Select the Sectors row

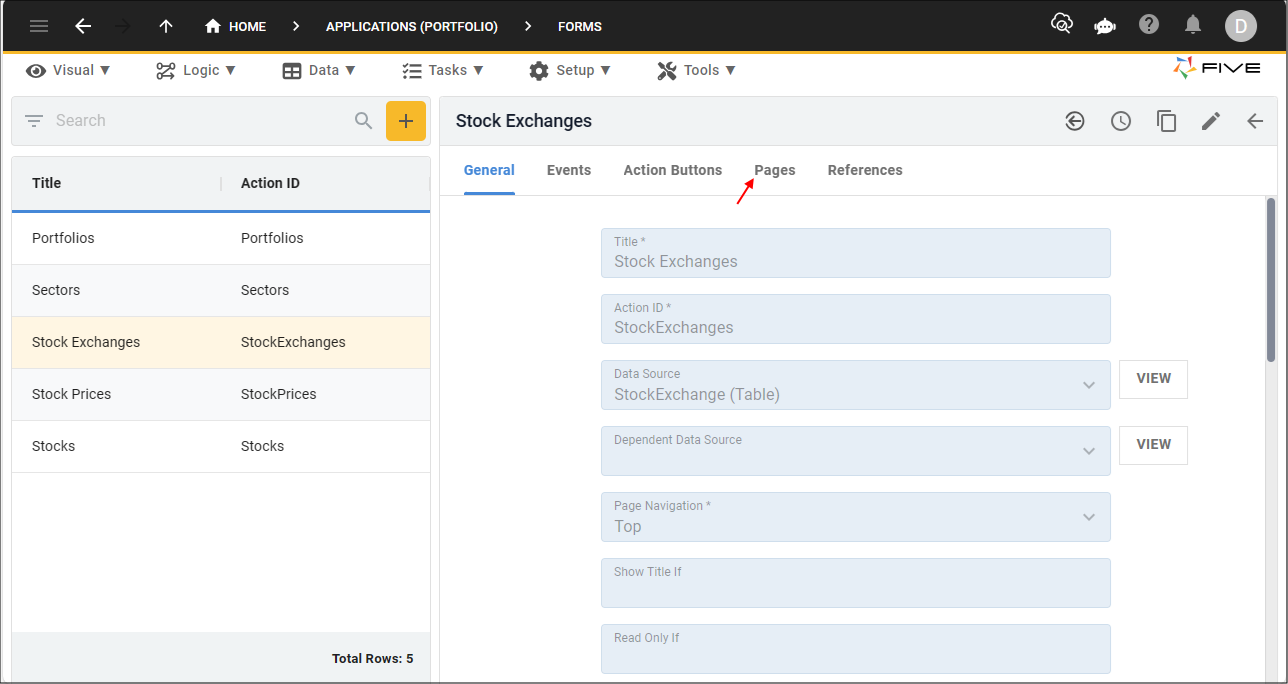click(221, 290)
